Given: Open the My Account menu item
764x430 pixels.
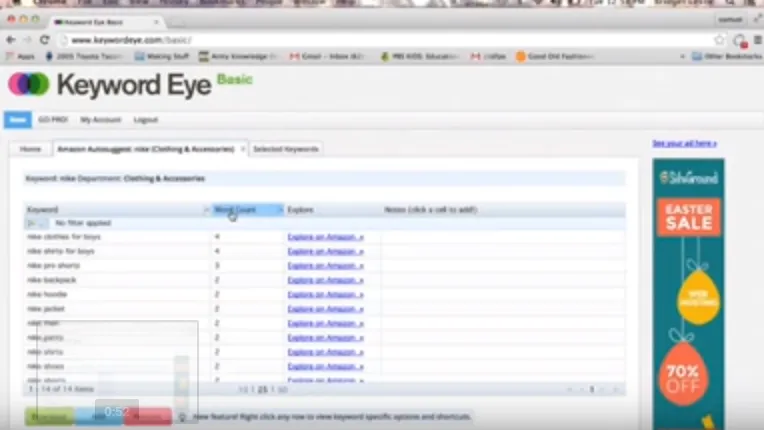Looking at the screenshot, I should 101,120.
